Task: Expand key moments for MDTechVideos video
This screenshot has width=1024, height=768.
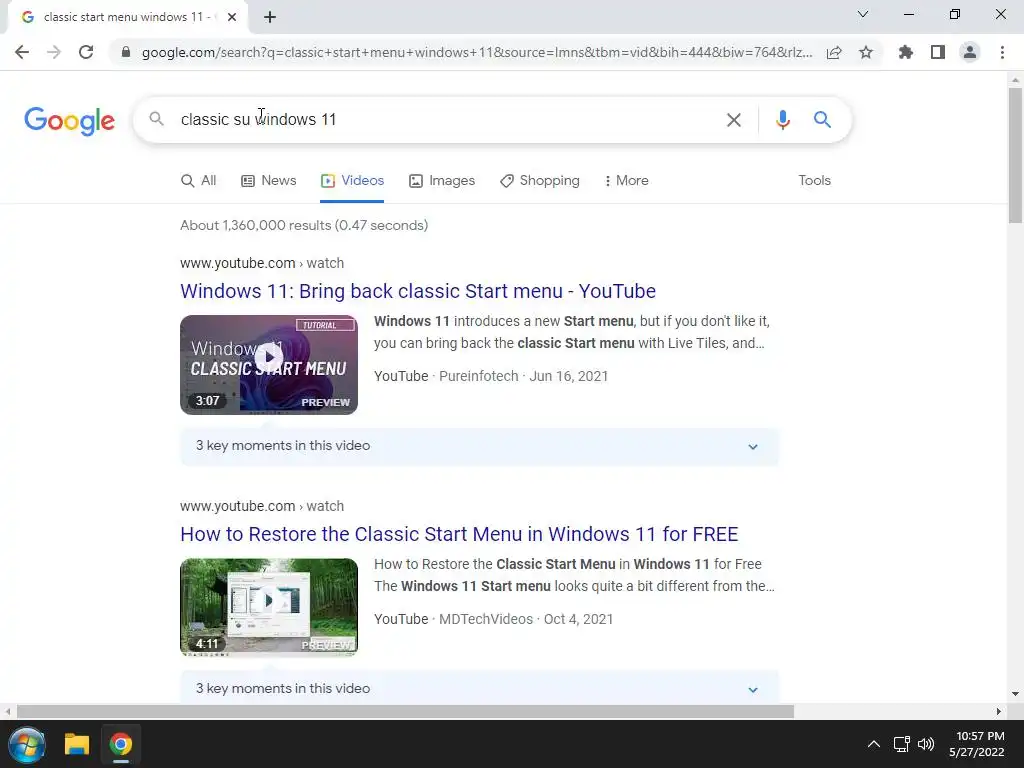Action: (x=479, y=688)
